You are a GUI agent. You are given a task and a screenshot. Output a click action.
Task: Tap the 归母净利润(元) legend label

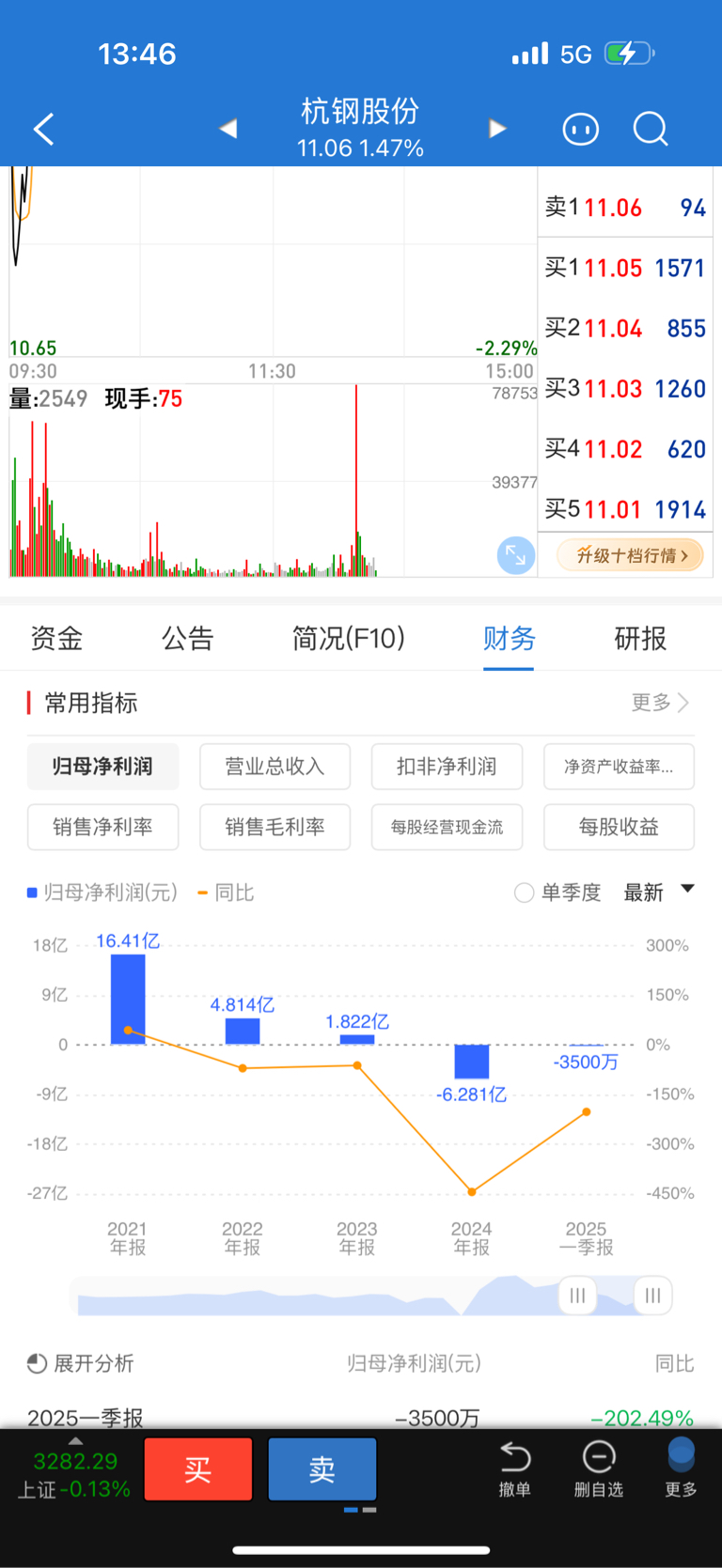(x=111, y=893)
